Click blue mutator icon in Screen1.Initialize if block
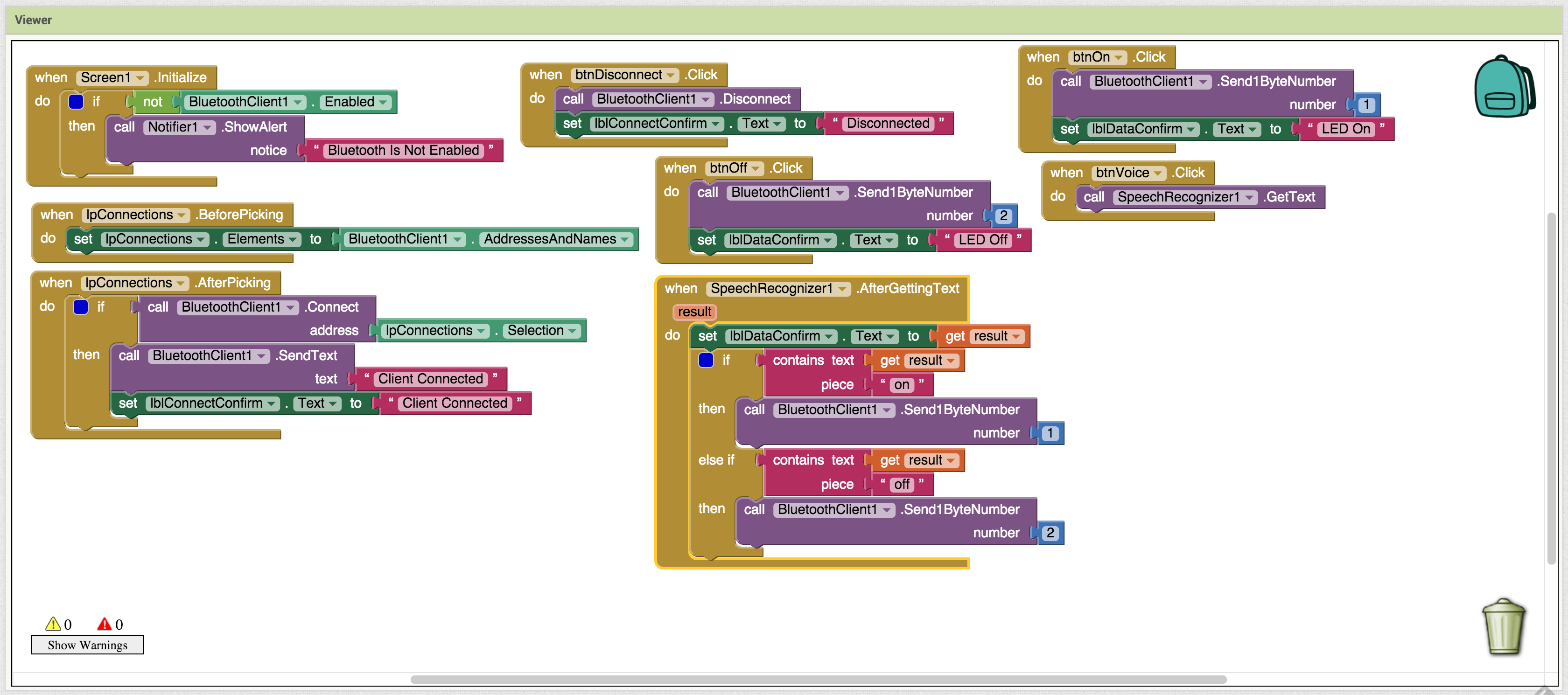 click(x=76, y=102)
